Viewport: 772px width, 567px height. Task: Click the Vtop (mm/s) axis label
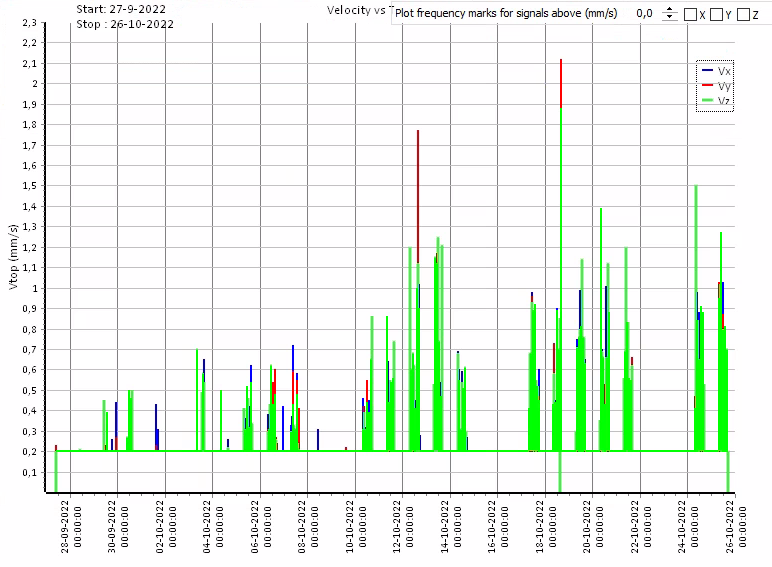13,258
